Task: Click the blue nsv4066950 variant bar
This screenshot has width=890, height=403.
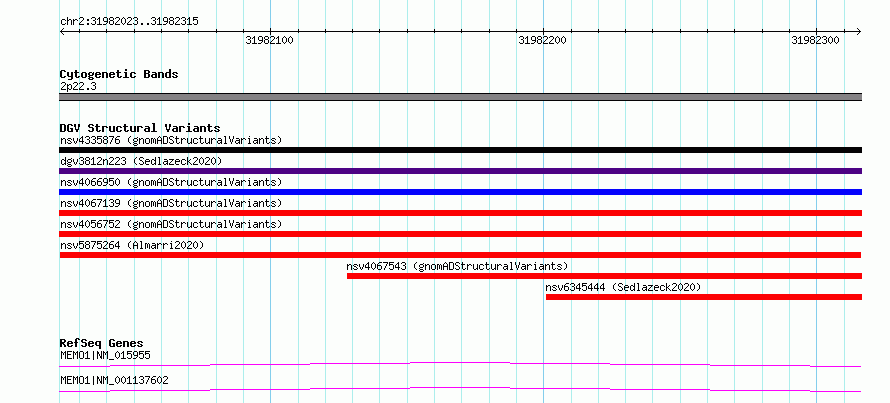Action: pyautogui.click(x=460, y=192)
